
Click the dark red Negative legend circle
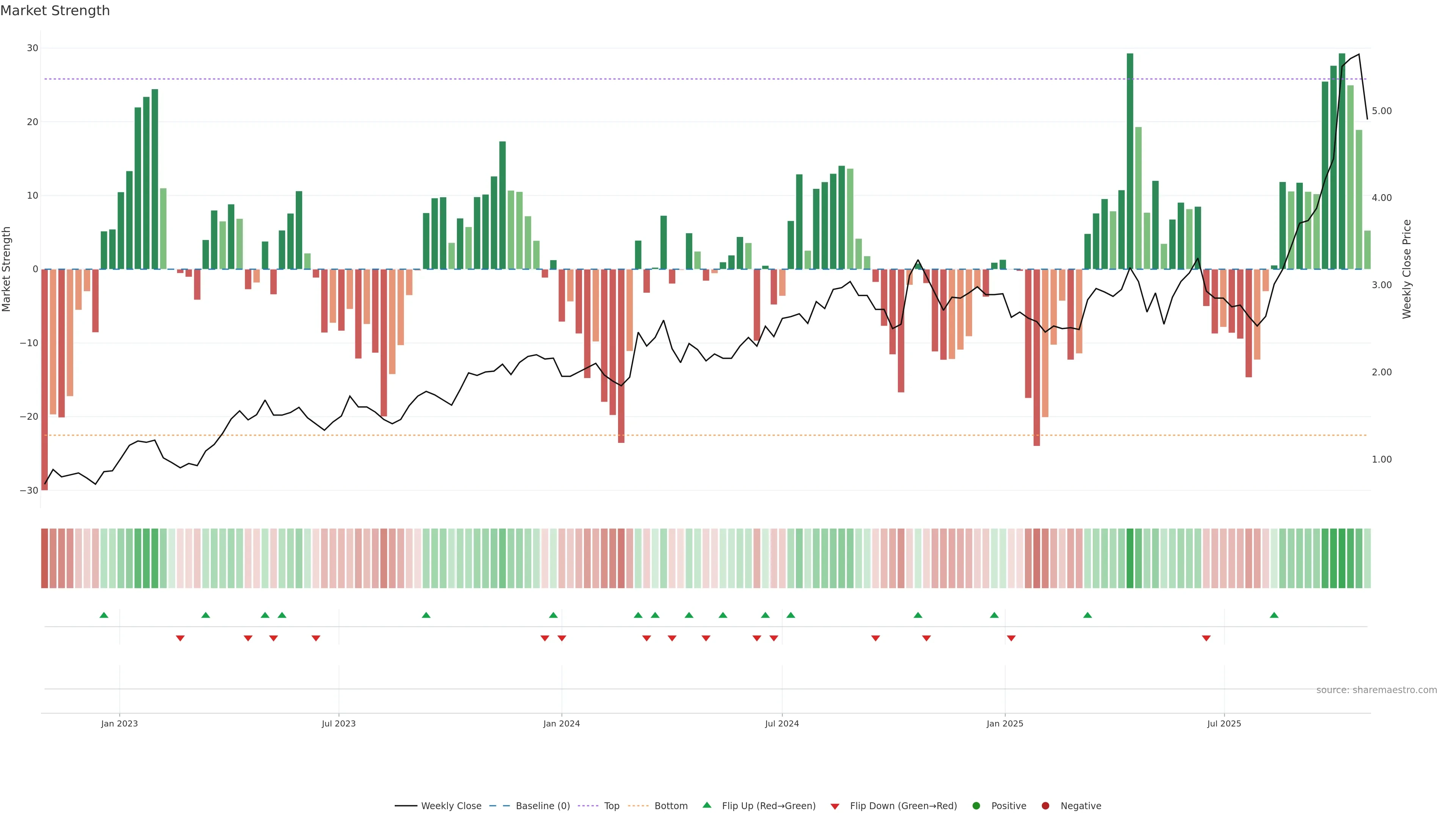pyautogui.click(x=1045, y=805)
